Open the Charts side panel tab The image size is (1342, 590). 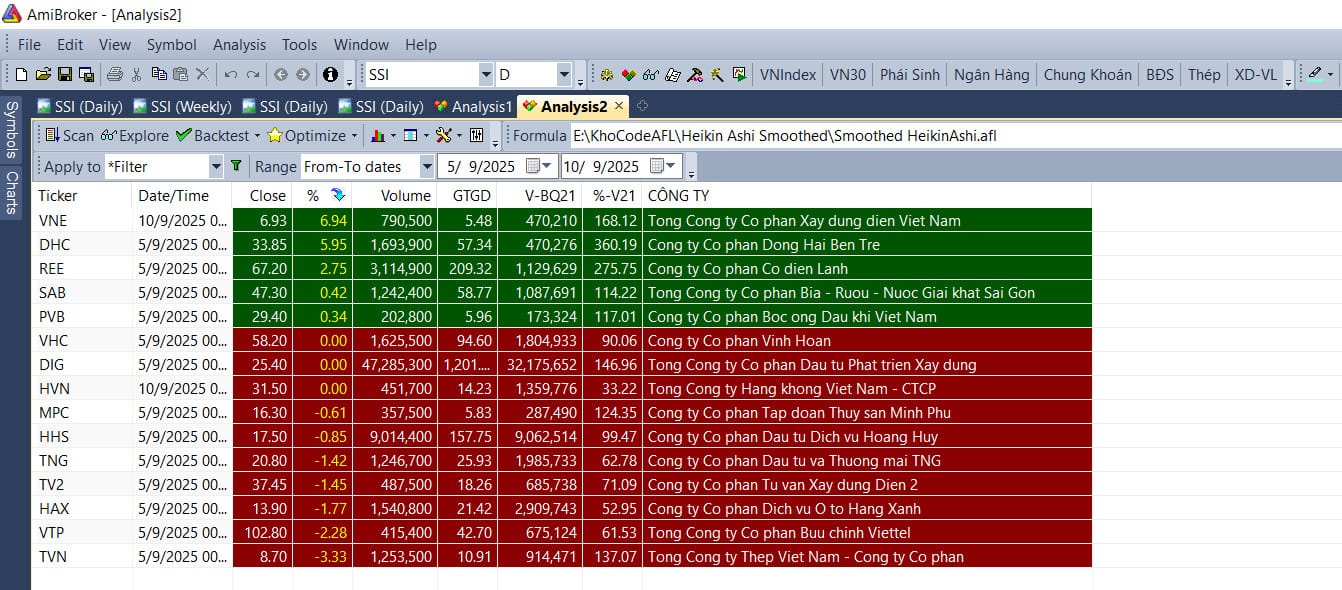coord(12,193)
